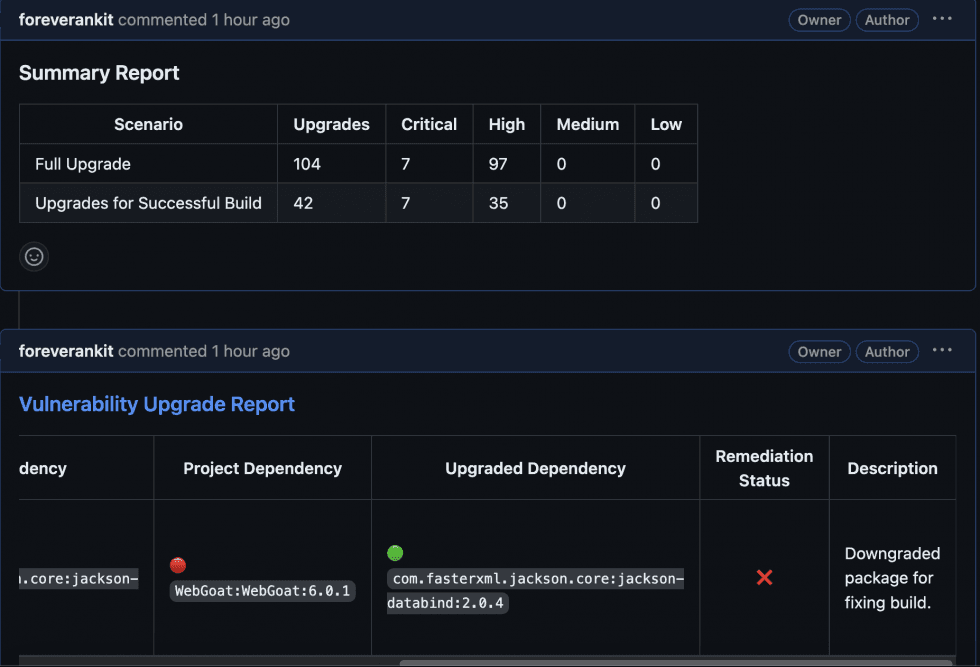980x667 pixels.
Task: Click the Author badge on the second comment
Action: (x=887, y=351)
